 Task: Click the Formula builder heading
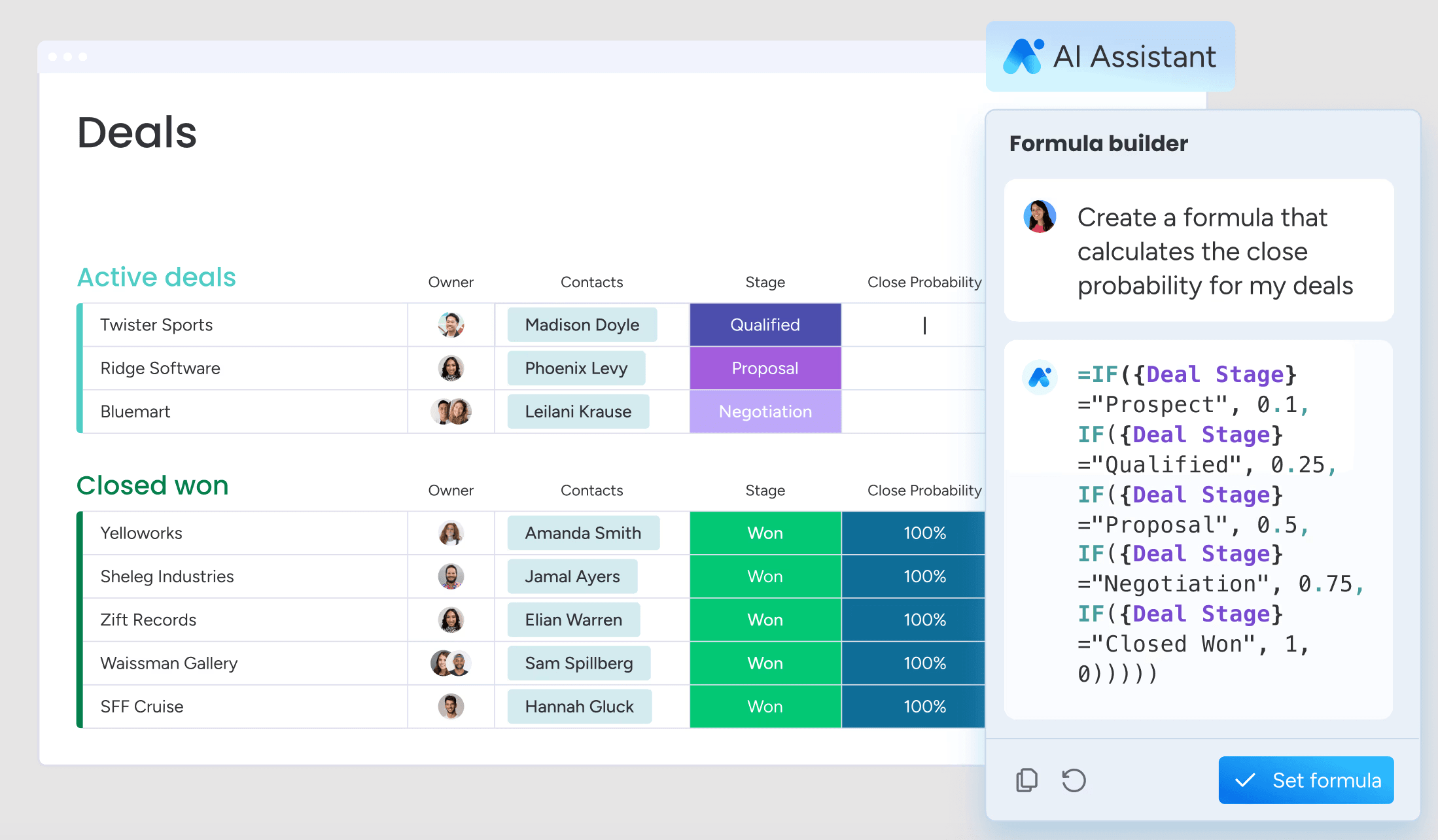pyautogui.click(x=1098, y=143)
